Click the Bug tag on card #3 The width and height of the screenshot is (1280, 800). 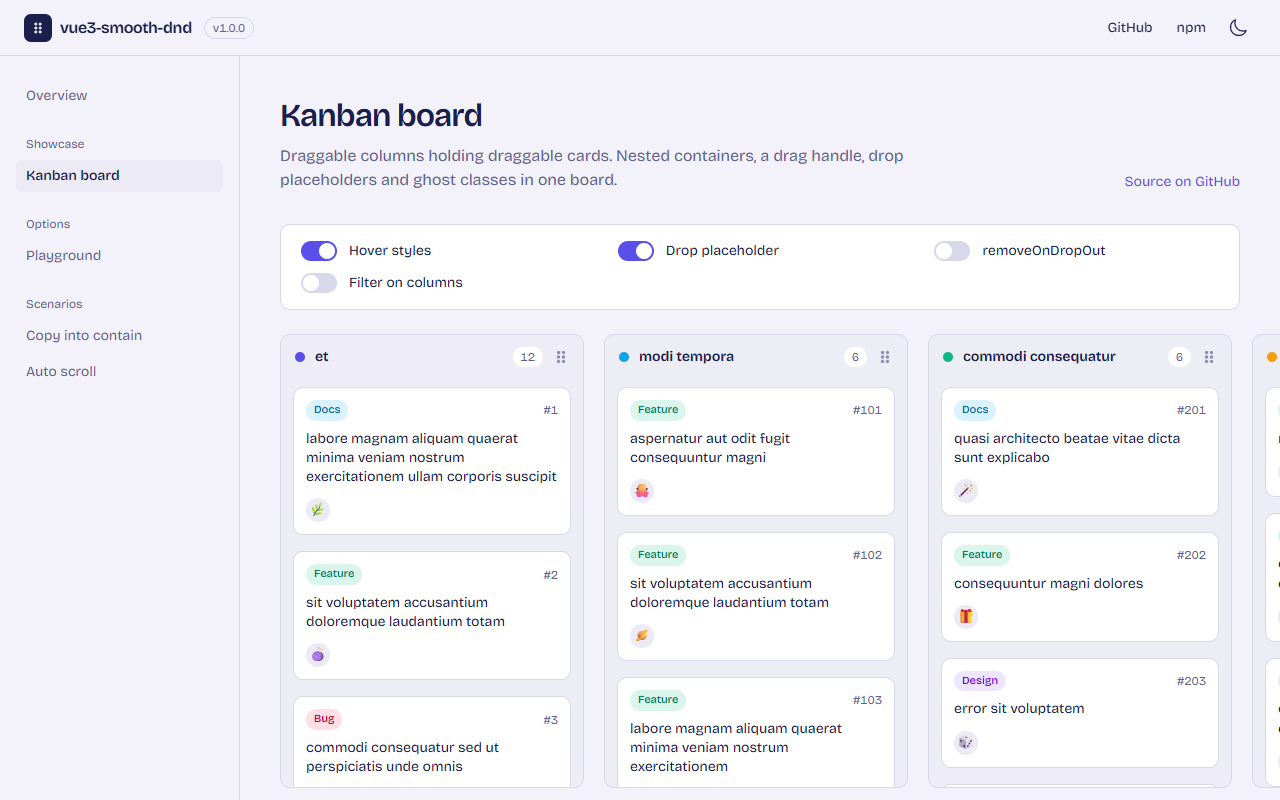(x=324, y=719)
